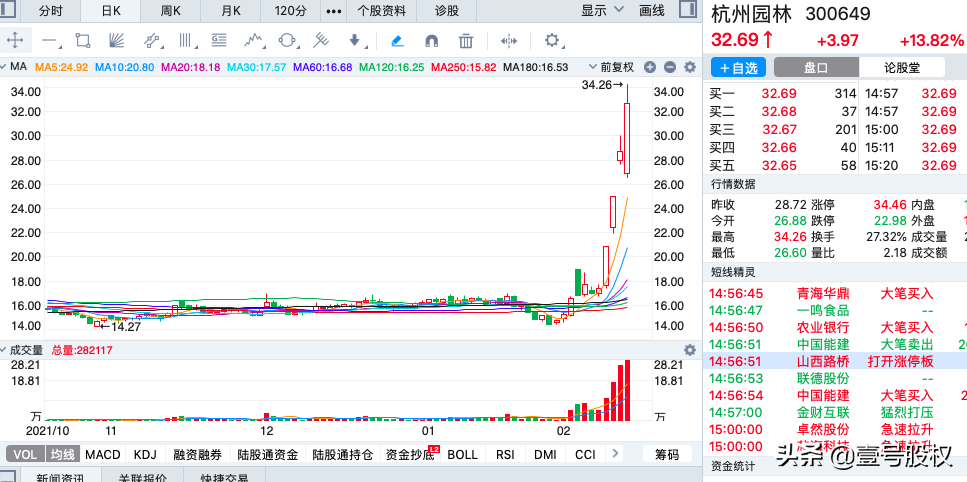This screenshot has width=967, height=482.
Task: Toggle the left side panel icon
Action: point(9,9)
